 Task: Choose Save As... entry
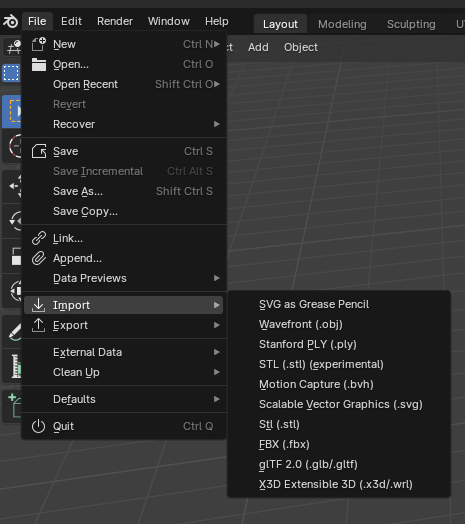124,191
